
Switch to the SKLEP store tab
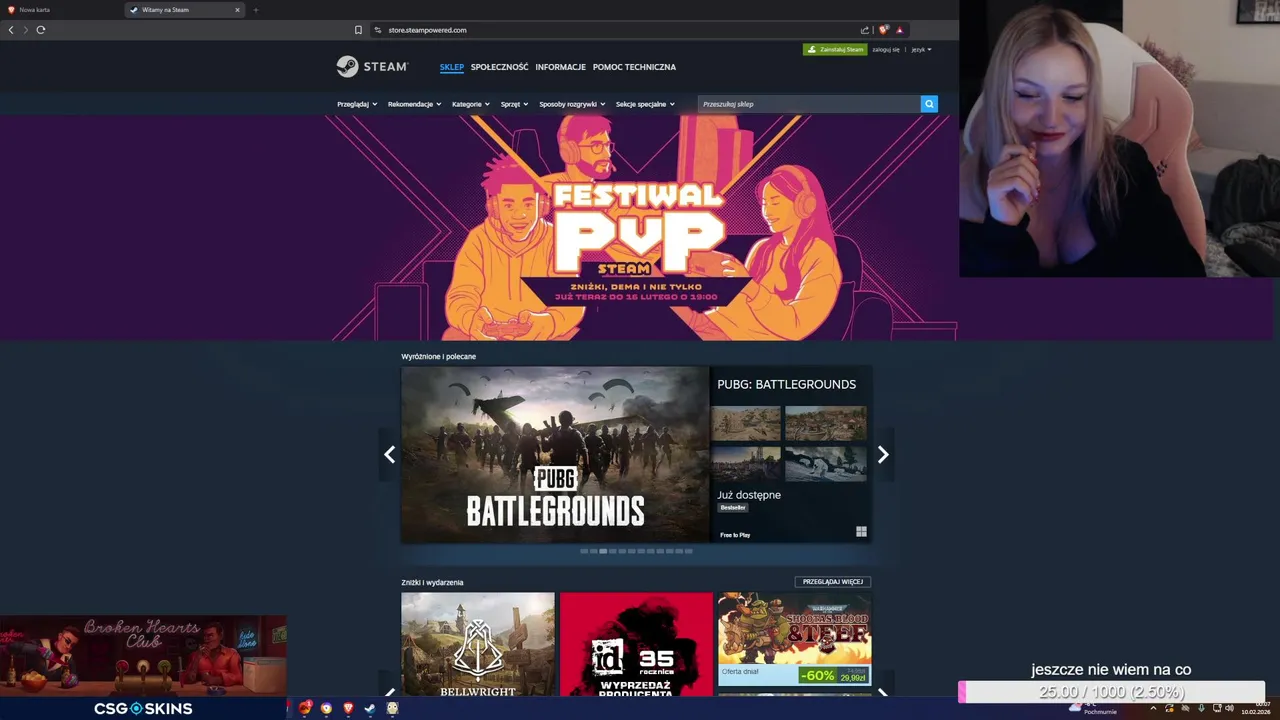pyautogui.click(x=452, y=67)
